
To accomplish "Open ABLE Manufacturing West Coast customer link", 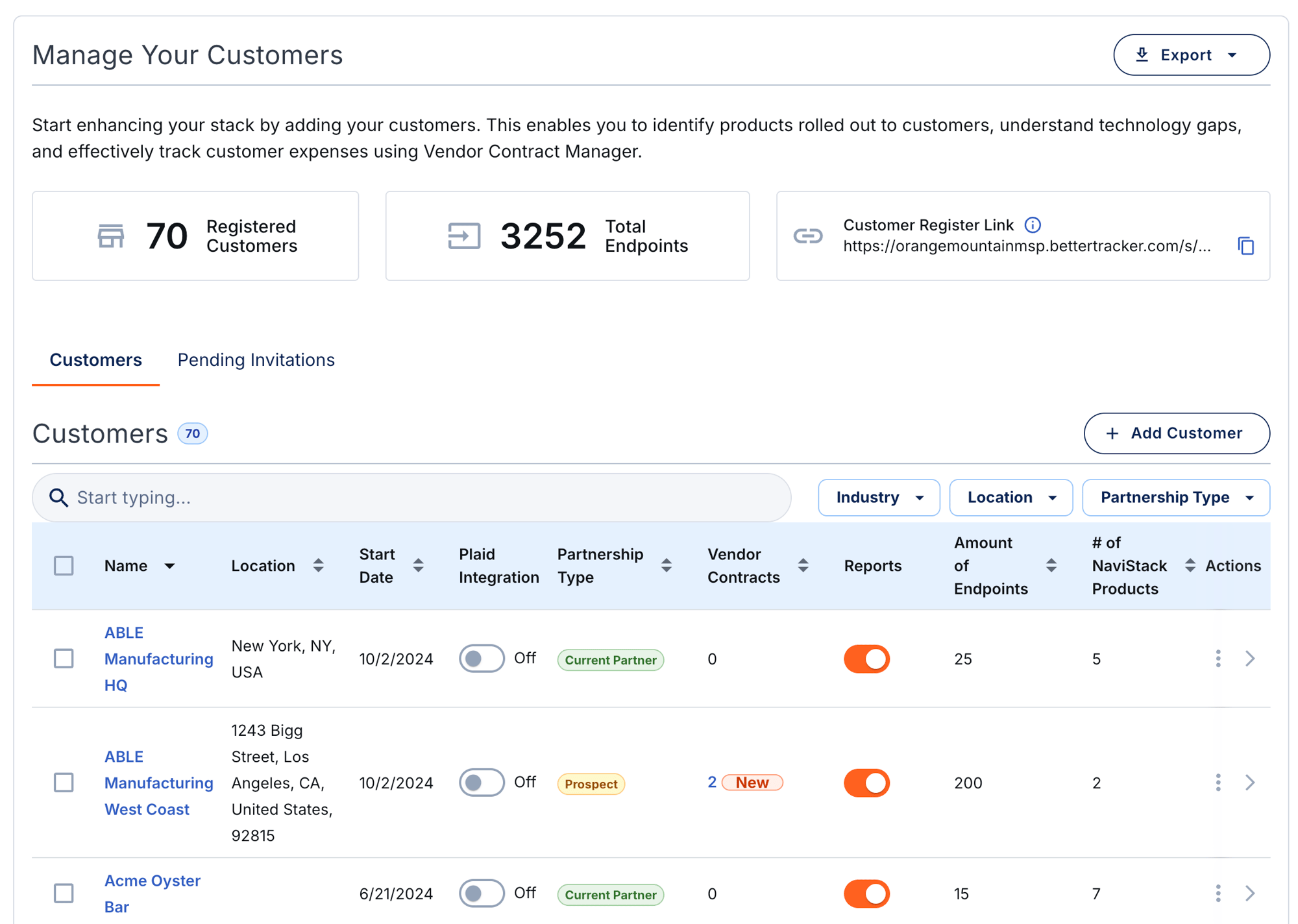I will (158, 783).
